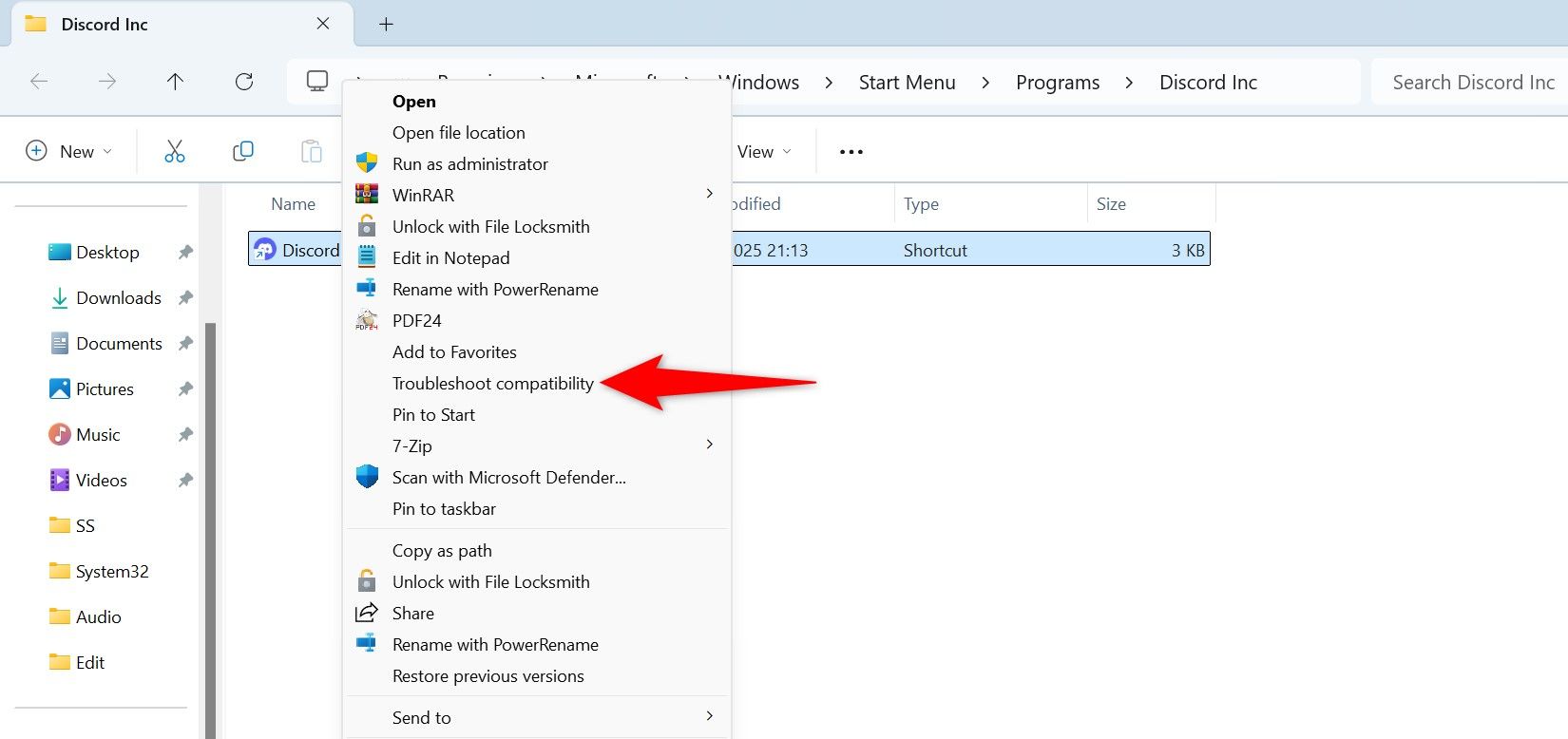Click the Run as administrator shield icon
Image resolution: width=1568 pixels, height=739 pixels.
coord(367,163)
